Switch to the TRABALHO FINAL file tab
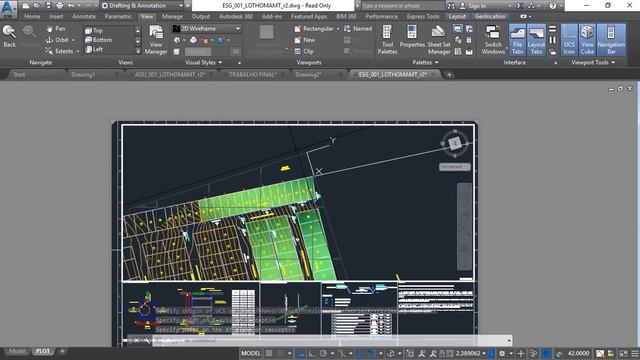Image resolution: width=640 pixels, height=360 pixels. (x=252, y=75)
